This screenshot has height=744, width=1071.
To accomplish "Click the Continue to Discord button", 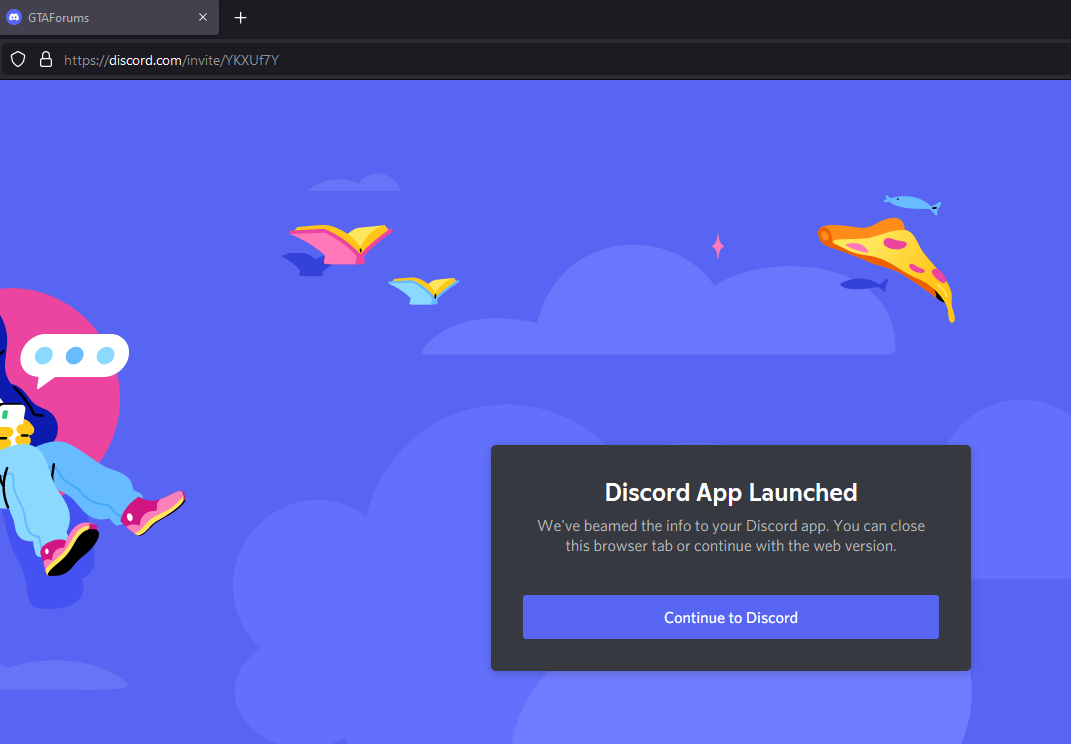I will pos(730,617).
